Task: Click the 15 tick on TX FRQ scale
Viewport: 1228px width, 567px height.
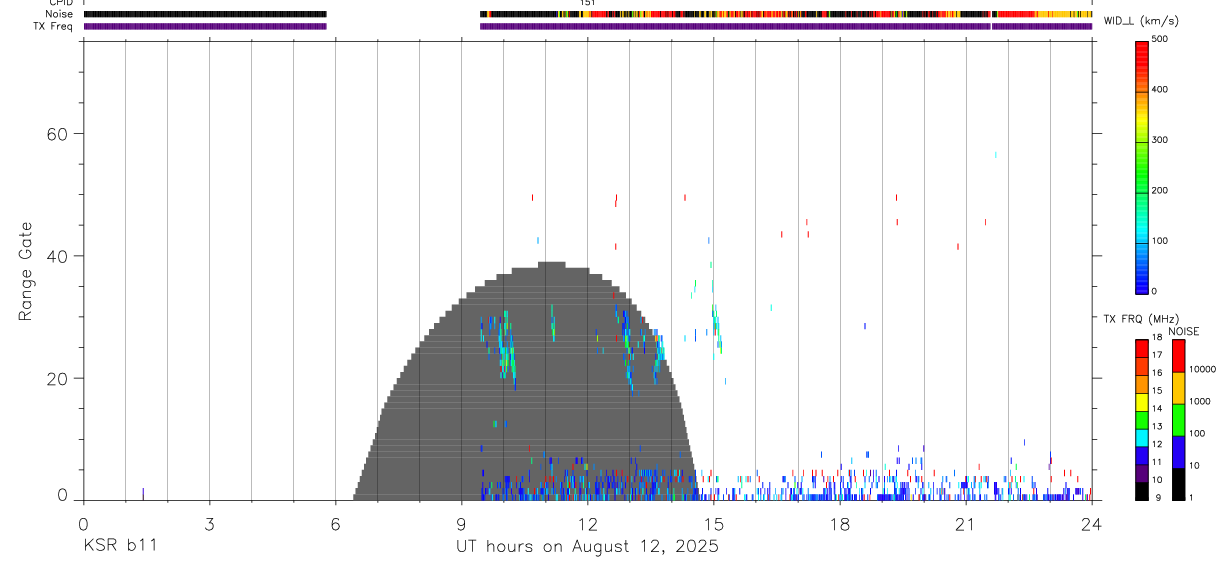Action: point(1156,390)
